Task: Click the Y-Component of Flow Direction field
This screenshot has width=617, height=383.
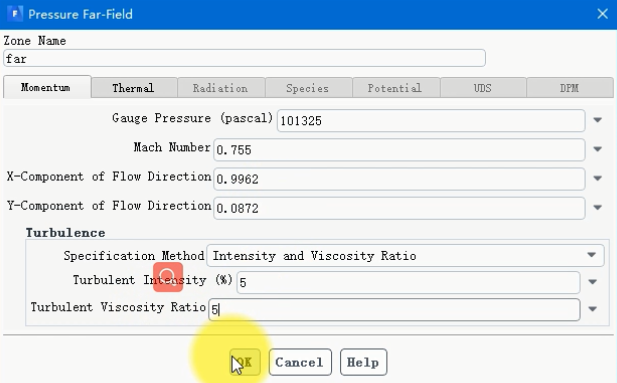Action: (399, 208)
